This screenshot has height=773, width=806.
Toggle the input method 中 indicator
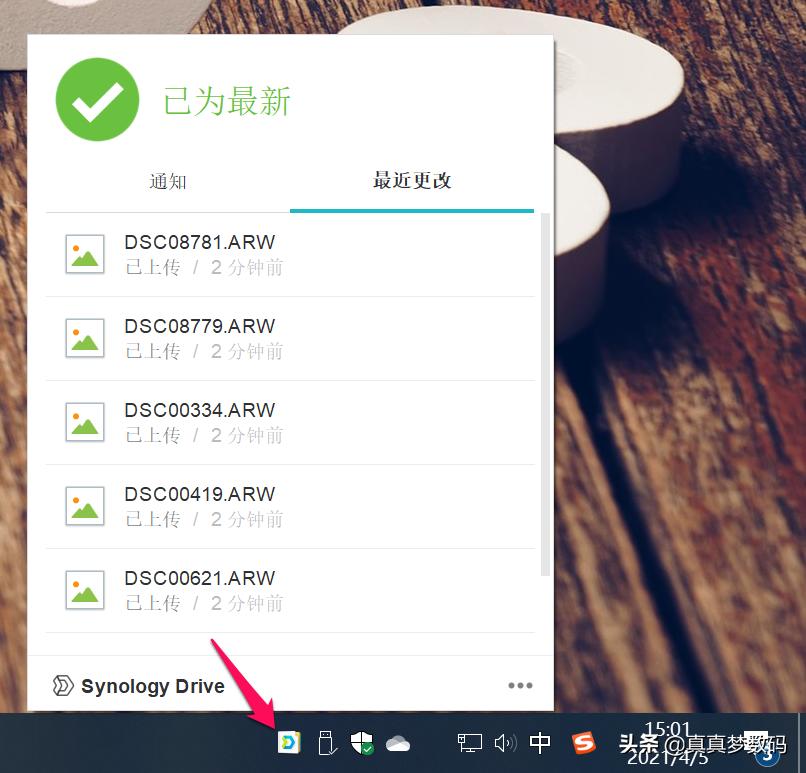click(540, 743)
